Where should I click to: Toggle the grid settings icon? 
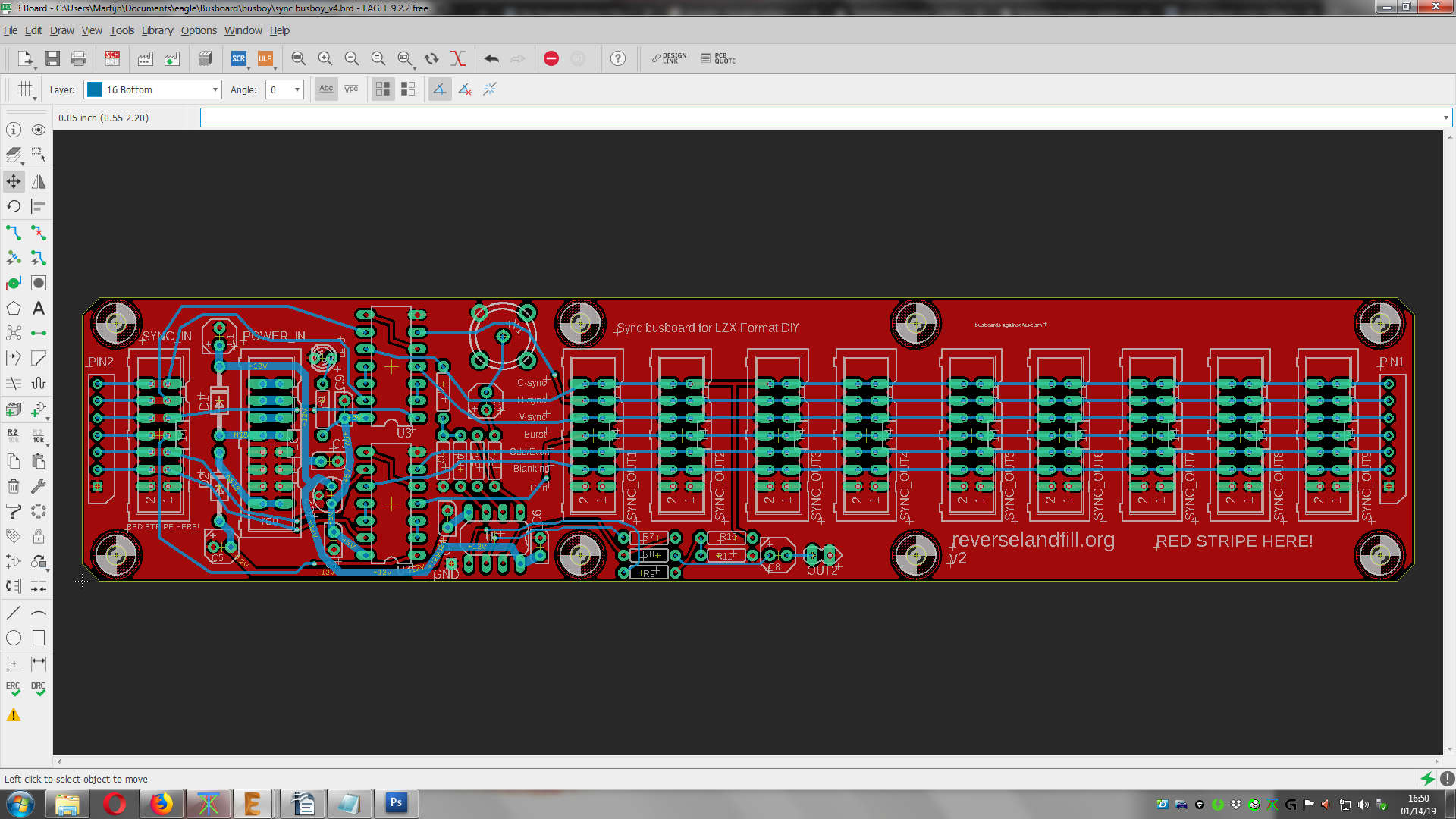point(26,89)
